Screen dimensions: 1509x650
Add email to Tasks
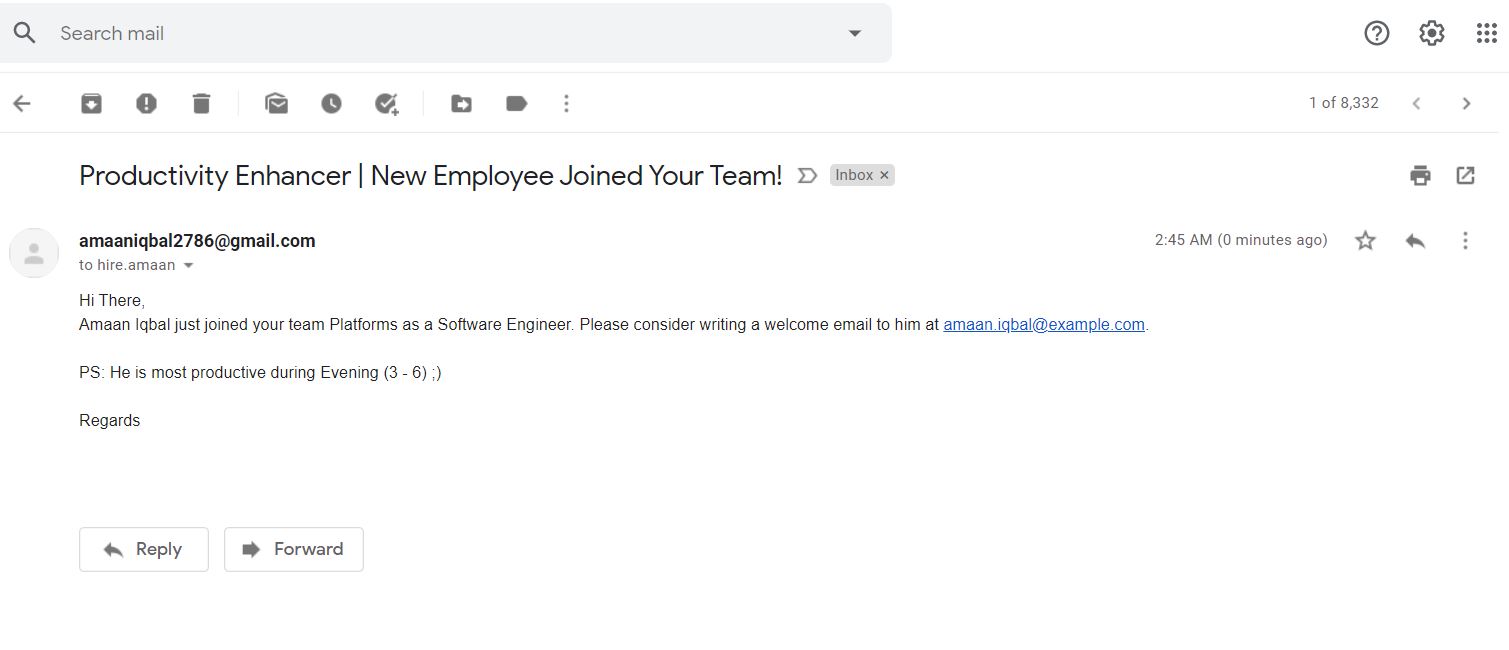point(387,103)
